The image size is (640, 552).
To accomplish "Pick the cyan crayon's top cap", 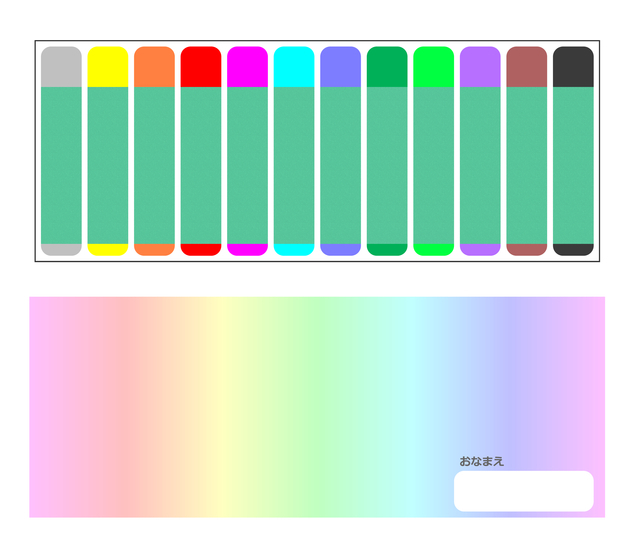I will [294, 67].
